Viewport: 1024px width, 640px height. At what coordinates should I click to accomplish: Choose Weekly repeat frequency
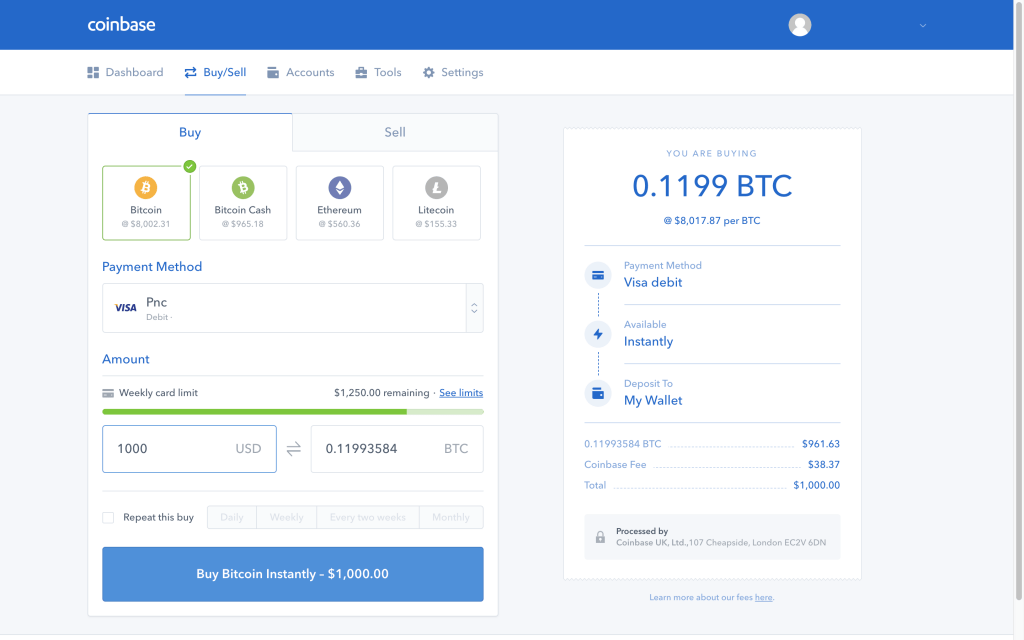point(287,517)
